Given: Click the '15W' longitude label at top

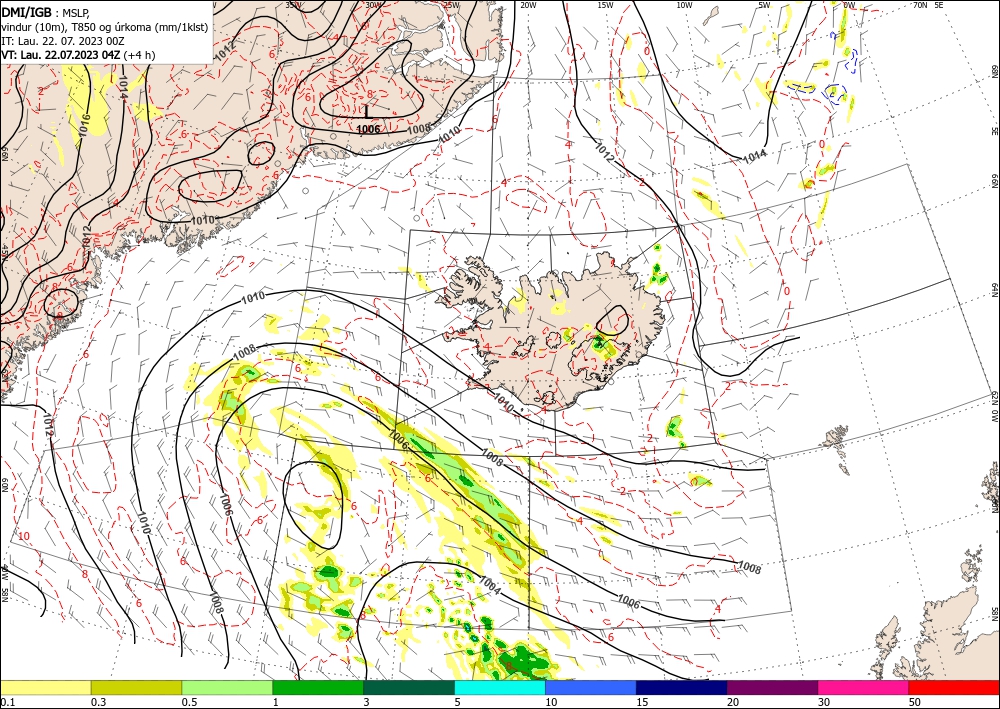Looking at the screenshot, I should [605, 5].
